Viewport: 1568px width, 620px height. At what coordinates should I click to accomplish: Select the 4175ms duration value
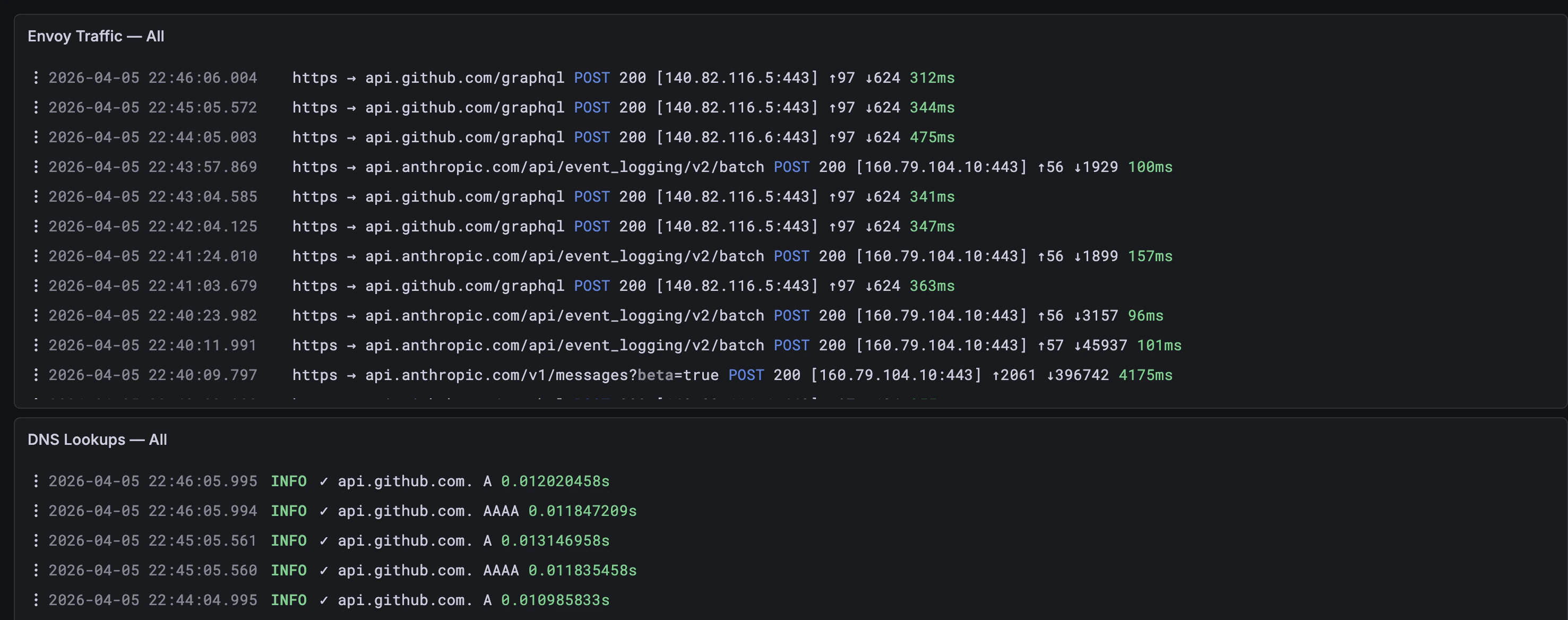pos(1145,375)
